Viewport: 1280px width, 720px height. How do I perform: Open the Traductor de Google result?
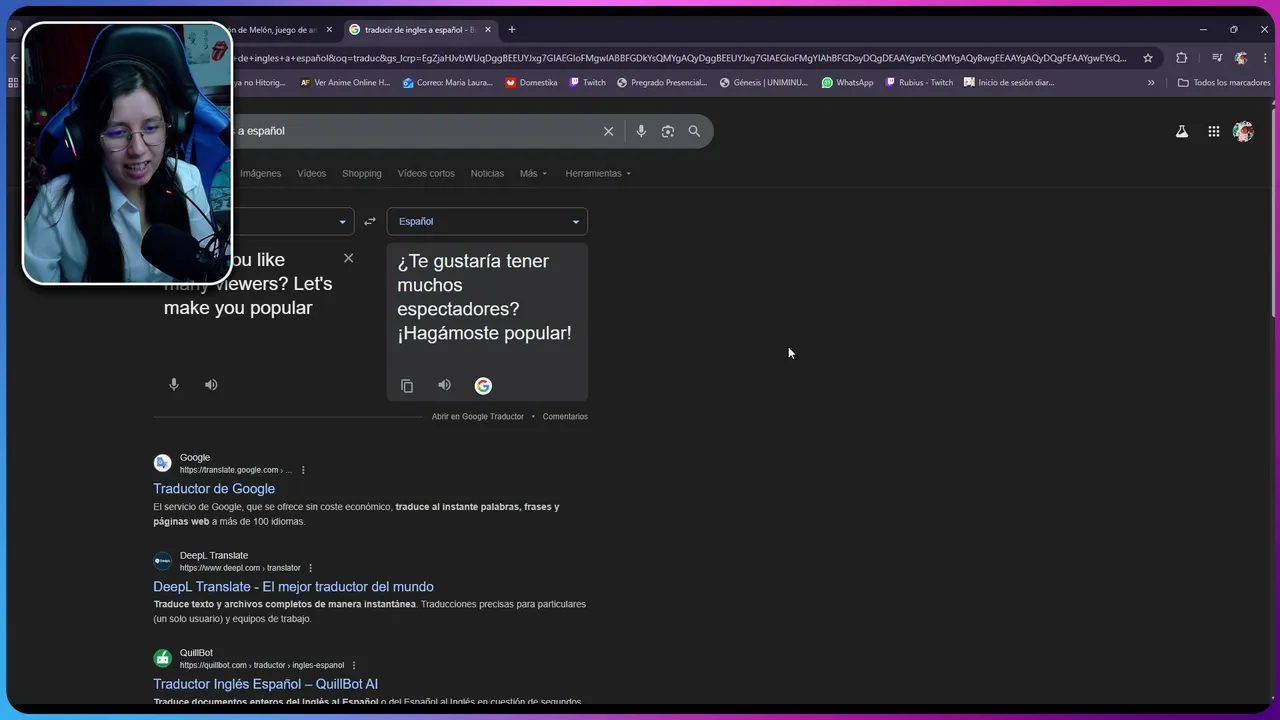point(214,488)
